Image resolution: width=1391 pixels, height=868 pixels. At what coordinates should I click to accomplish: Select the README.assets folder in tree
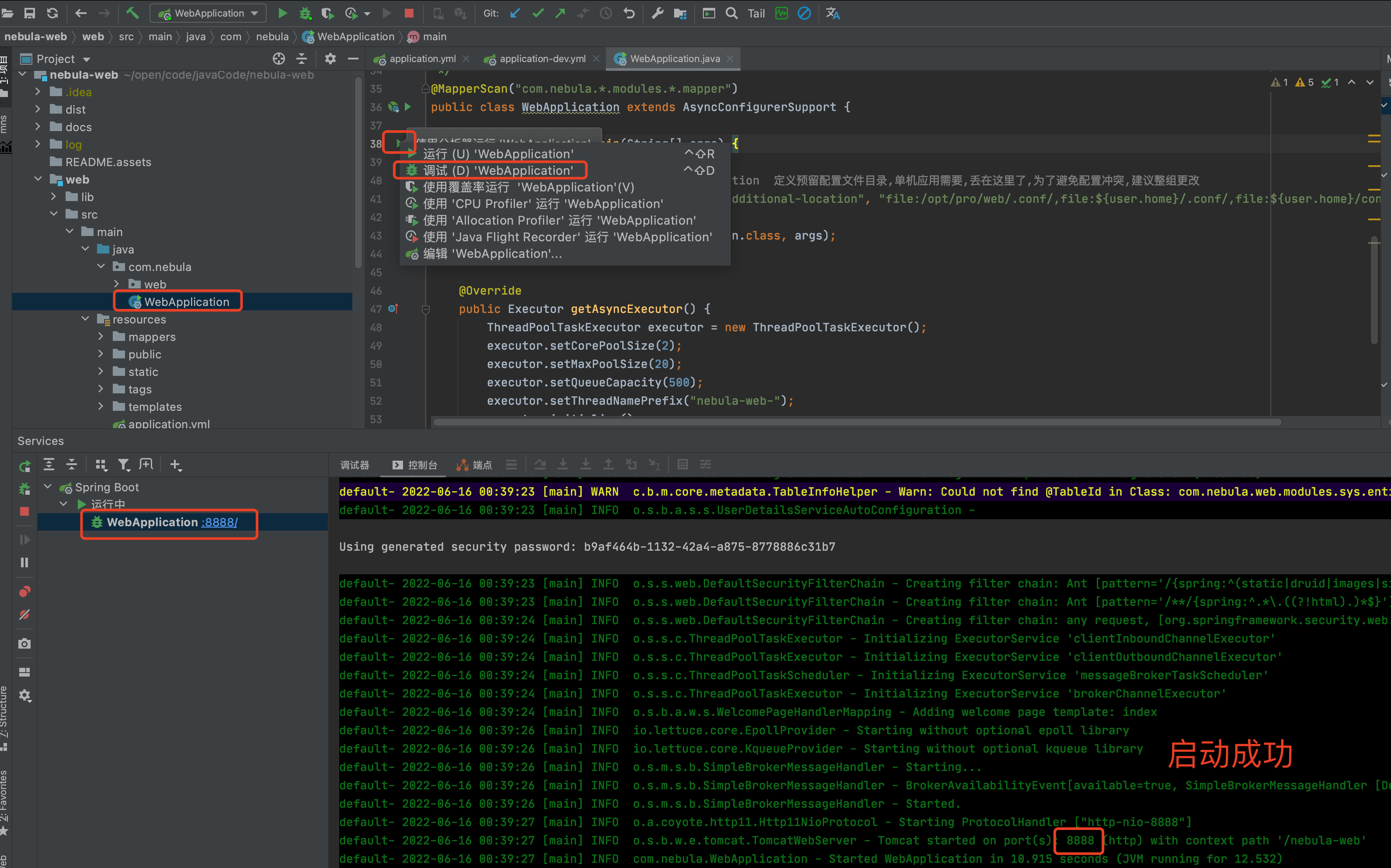(x=108, y=162)
